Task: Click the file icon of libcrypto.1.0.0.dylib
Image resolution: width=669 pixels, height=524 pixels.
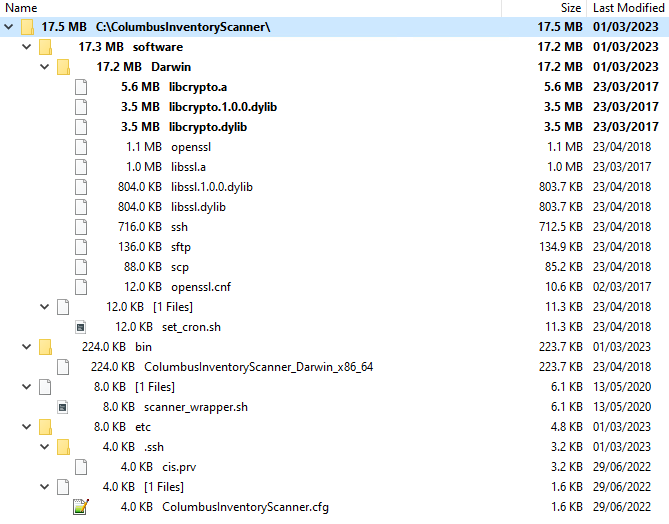Action: (x=81, y=107)
